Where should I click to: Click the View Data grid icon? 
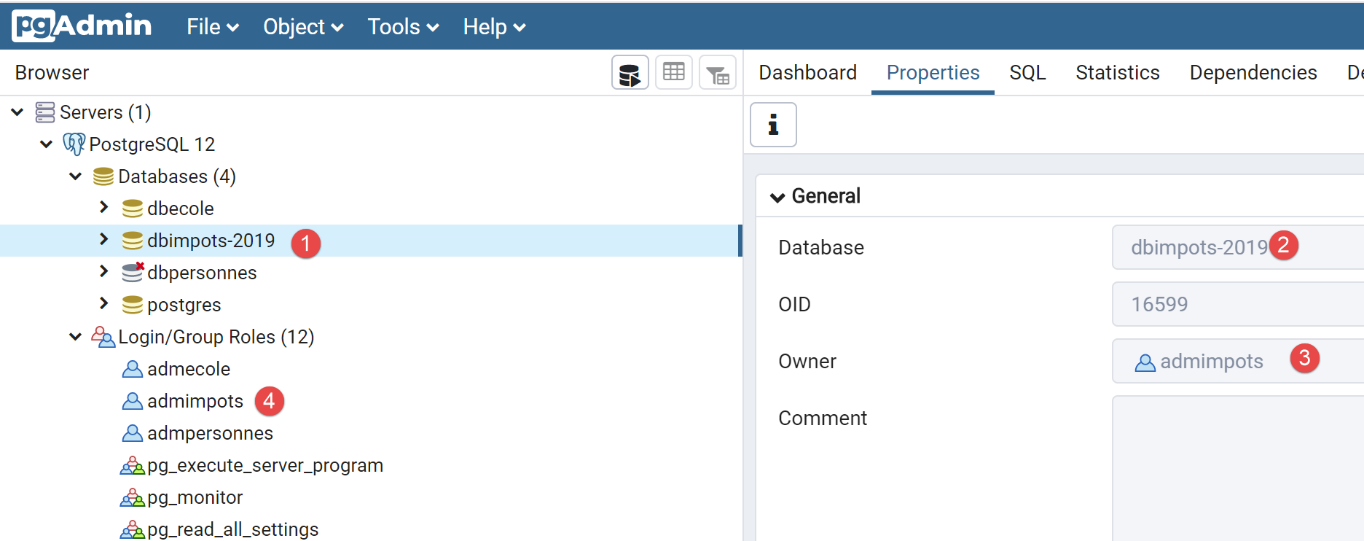click(674, 73)
